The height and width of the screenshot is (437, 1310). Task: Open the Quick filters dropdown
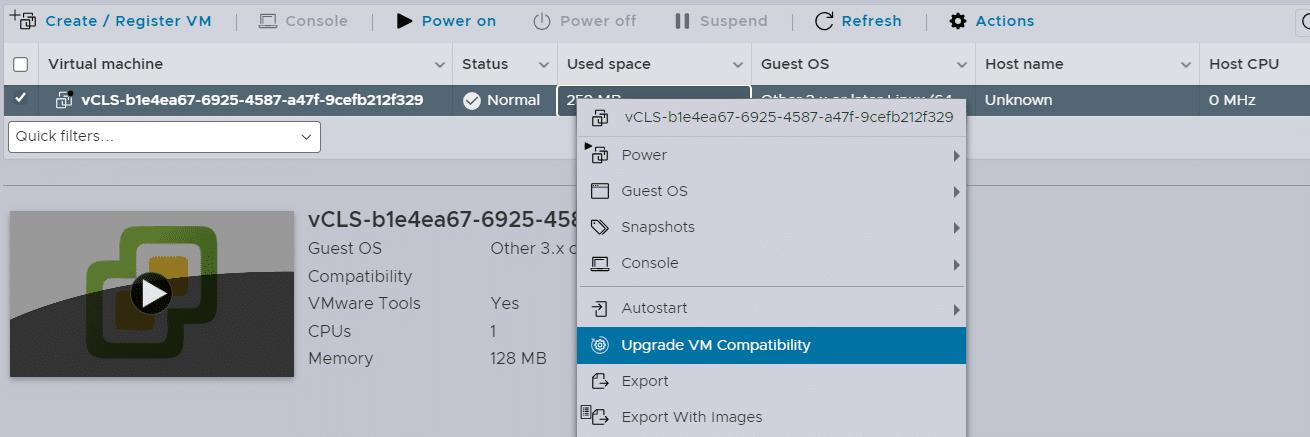click(164, 137)
